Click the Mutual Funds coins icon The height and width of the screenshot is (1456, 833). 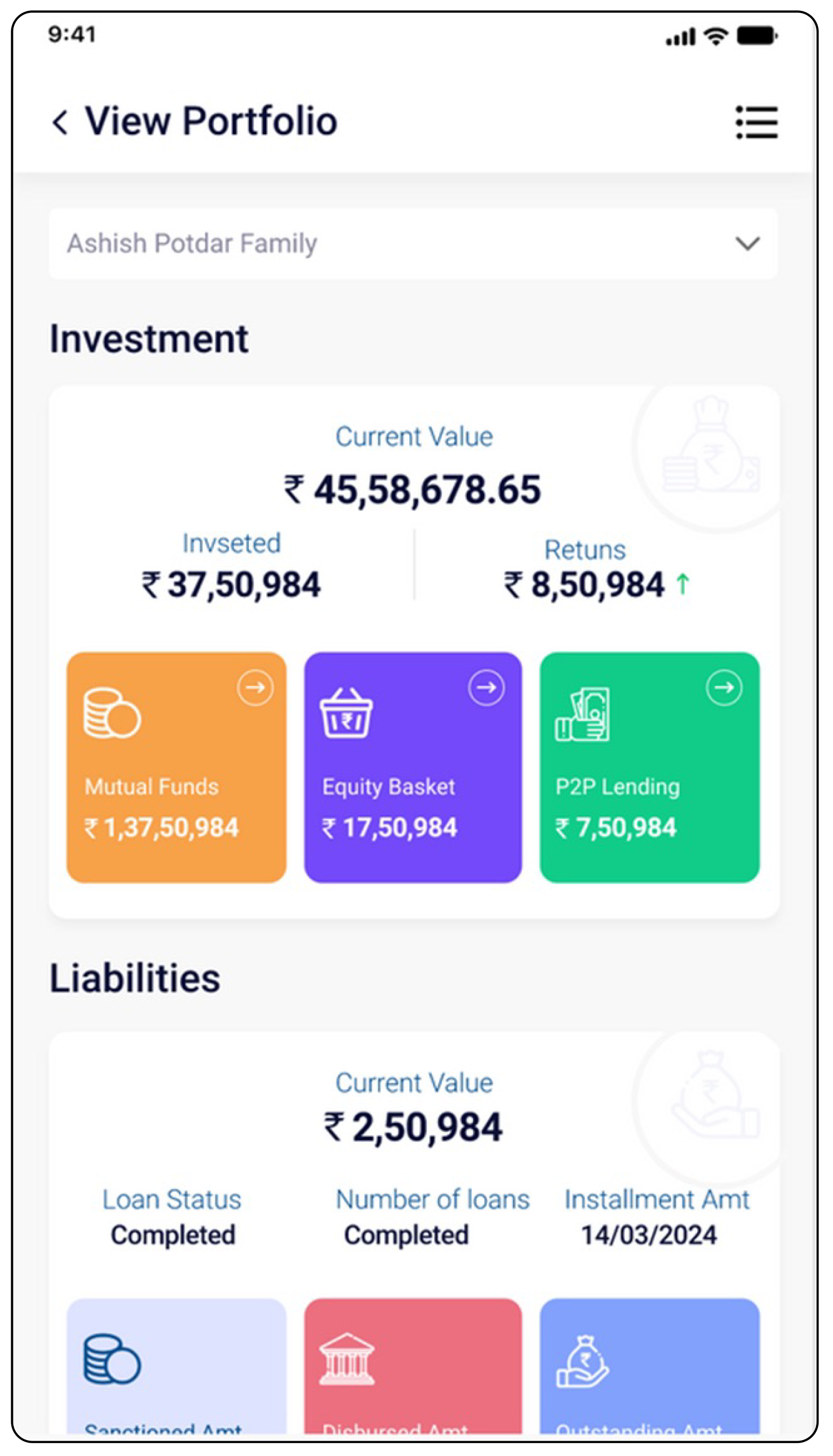pyautogui.click(x=112, y=713)
